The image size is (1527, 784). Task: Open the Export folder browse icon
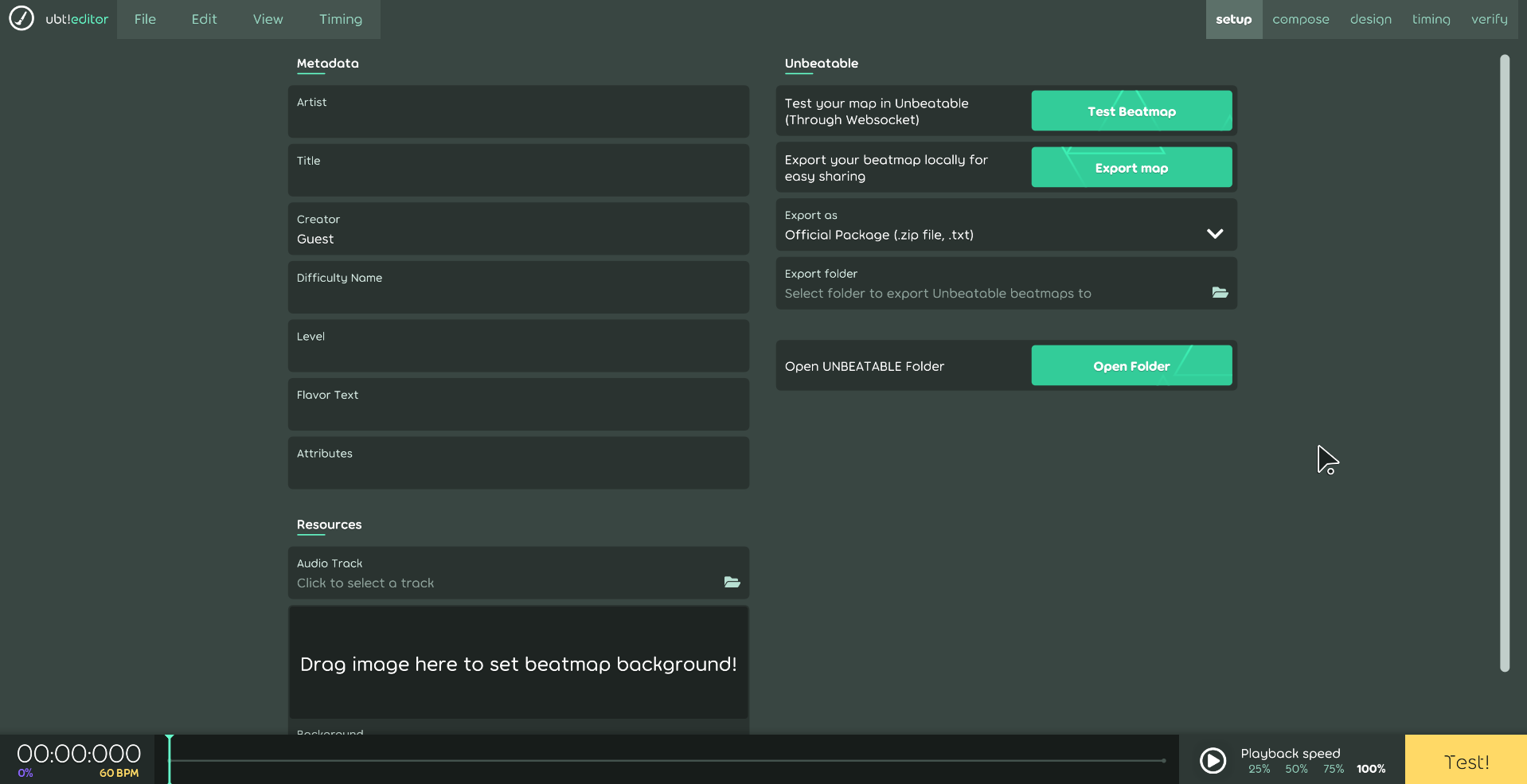click(1220, 293)
